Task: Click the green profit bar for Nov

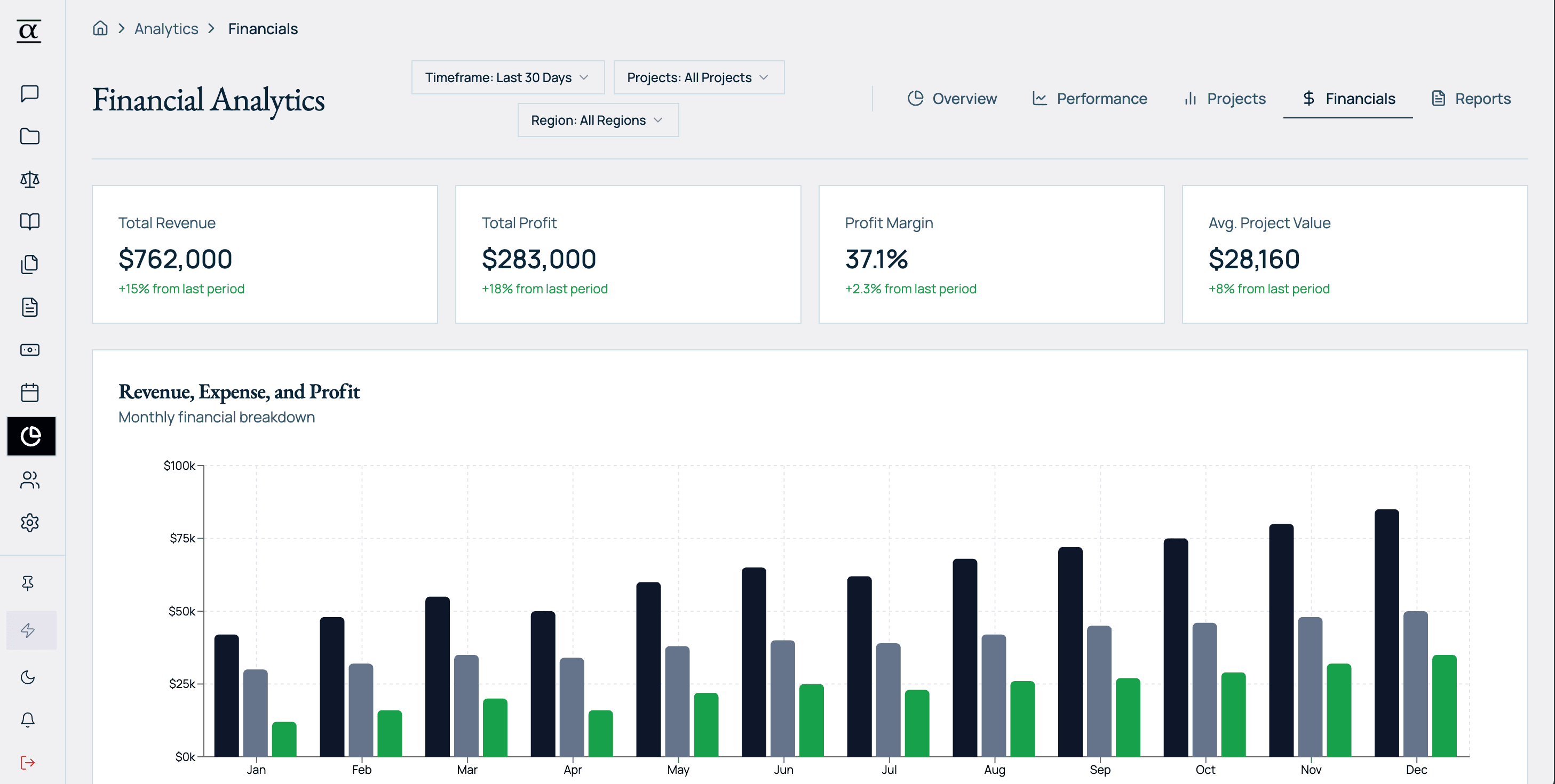Action: (x=1339, y=710)
